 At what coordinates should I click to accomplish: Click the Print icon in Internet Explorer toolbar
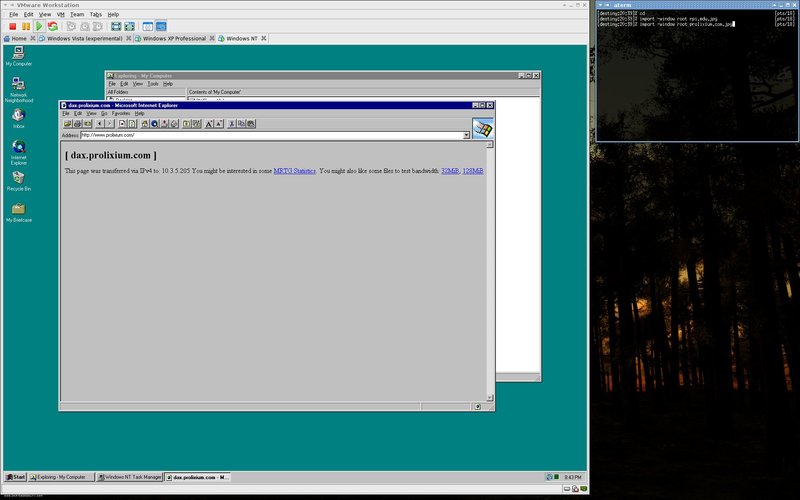click(x=78, y=124)
